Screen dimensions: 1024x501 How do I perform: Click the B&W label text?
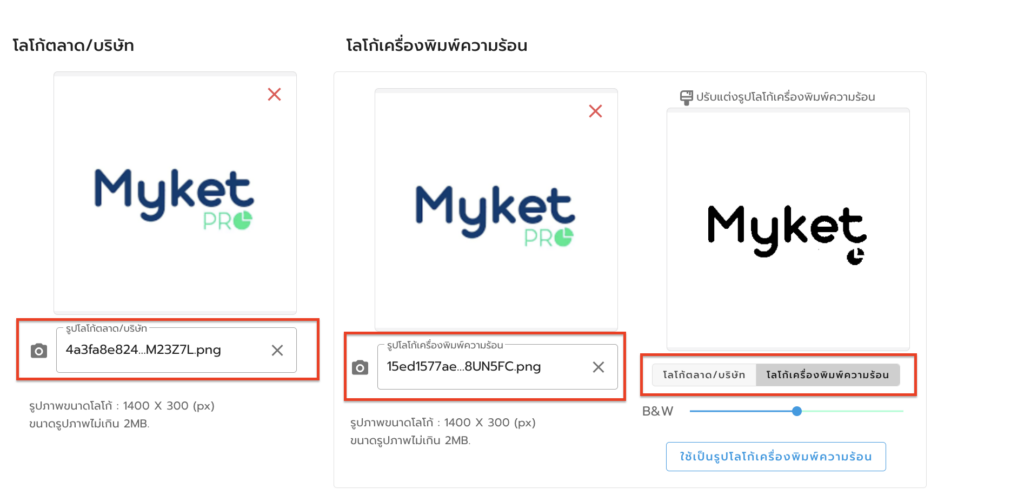pyautogui.click(x=658, y=412)
